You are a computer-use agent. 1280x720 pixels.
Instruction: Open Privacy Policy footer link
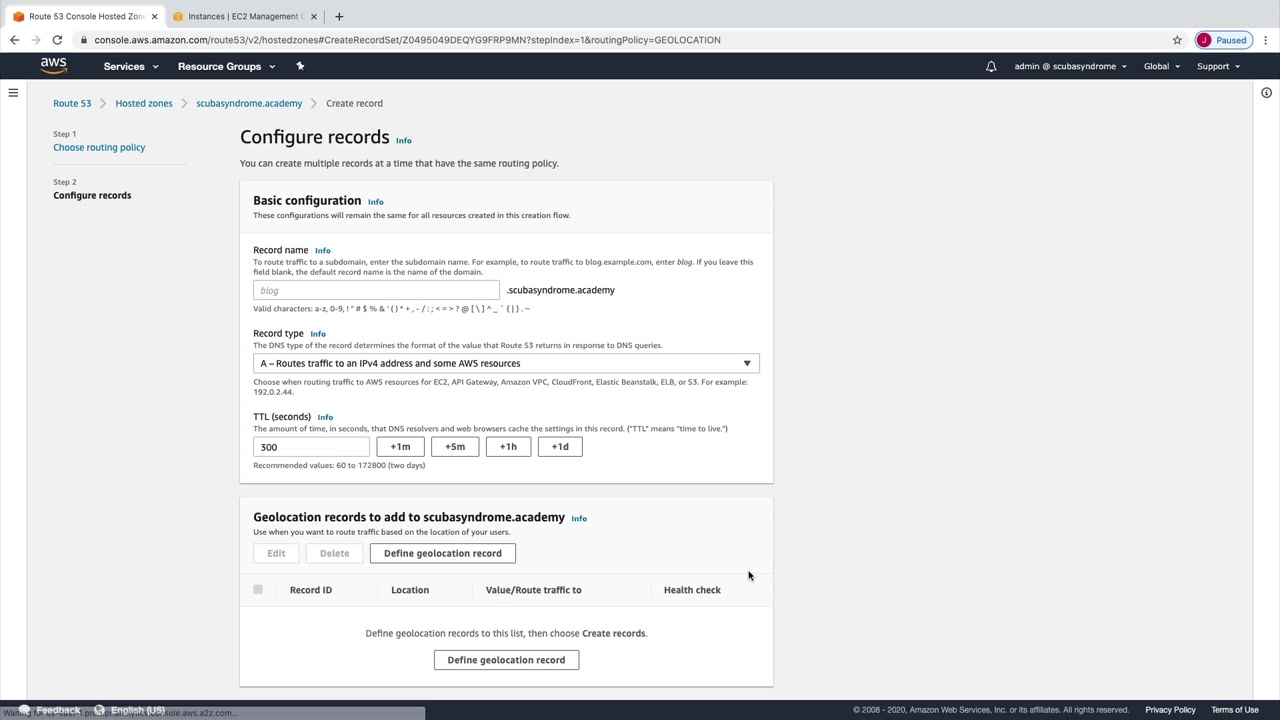coord(1170,710)
